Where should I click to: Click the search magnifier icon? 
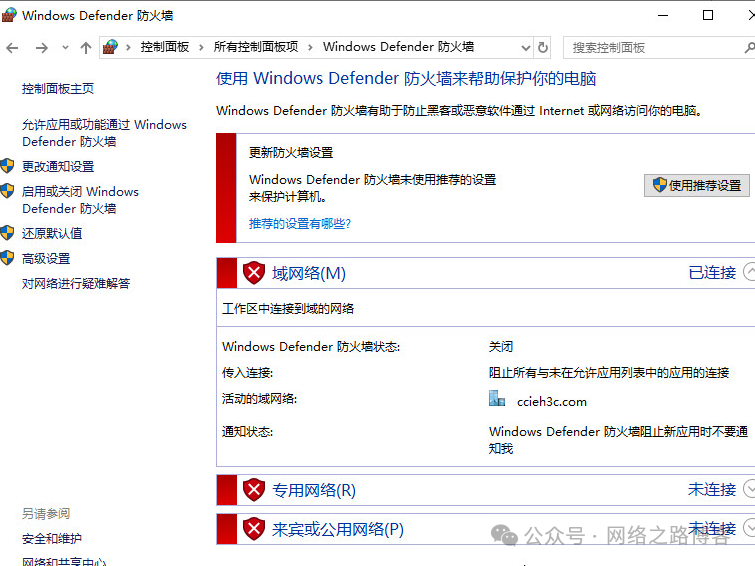pos(749,48)
